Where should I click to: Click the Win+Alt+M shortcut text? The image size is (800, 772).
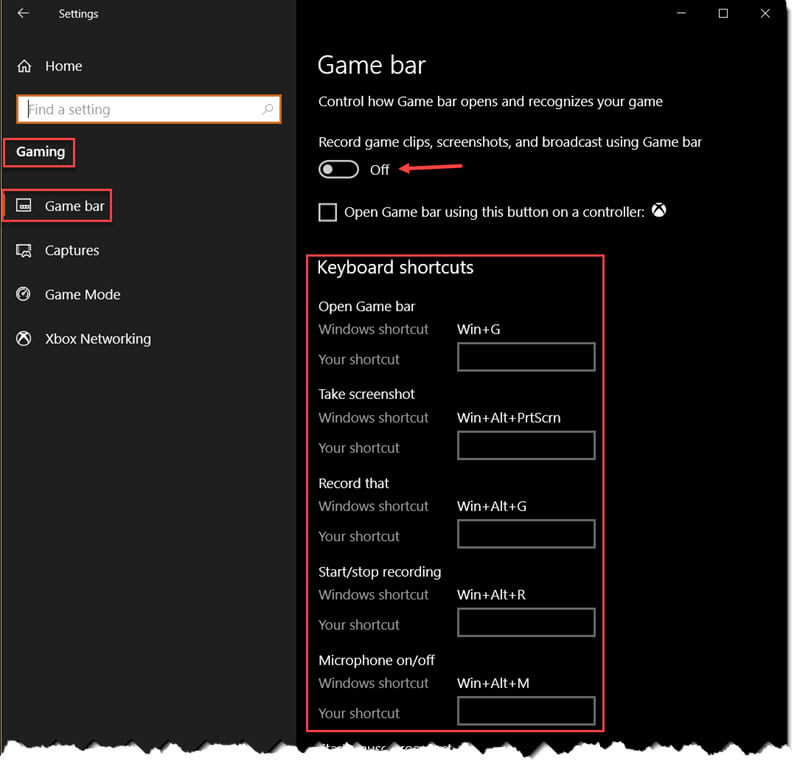(493, 684)
